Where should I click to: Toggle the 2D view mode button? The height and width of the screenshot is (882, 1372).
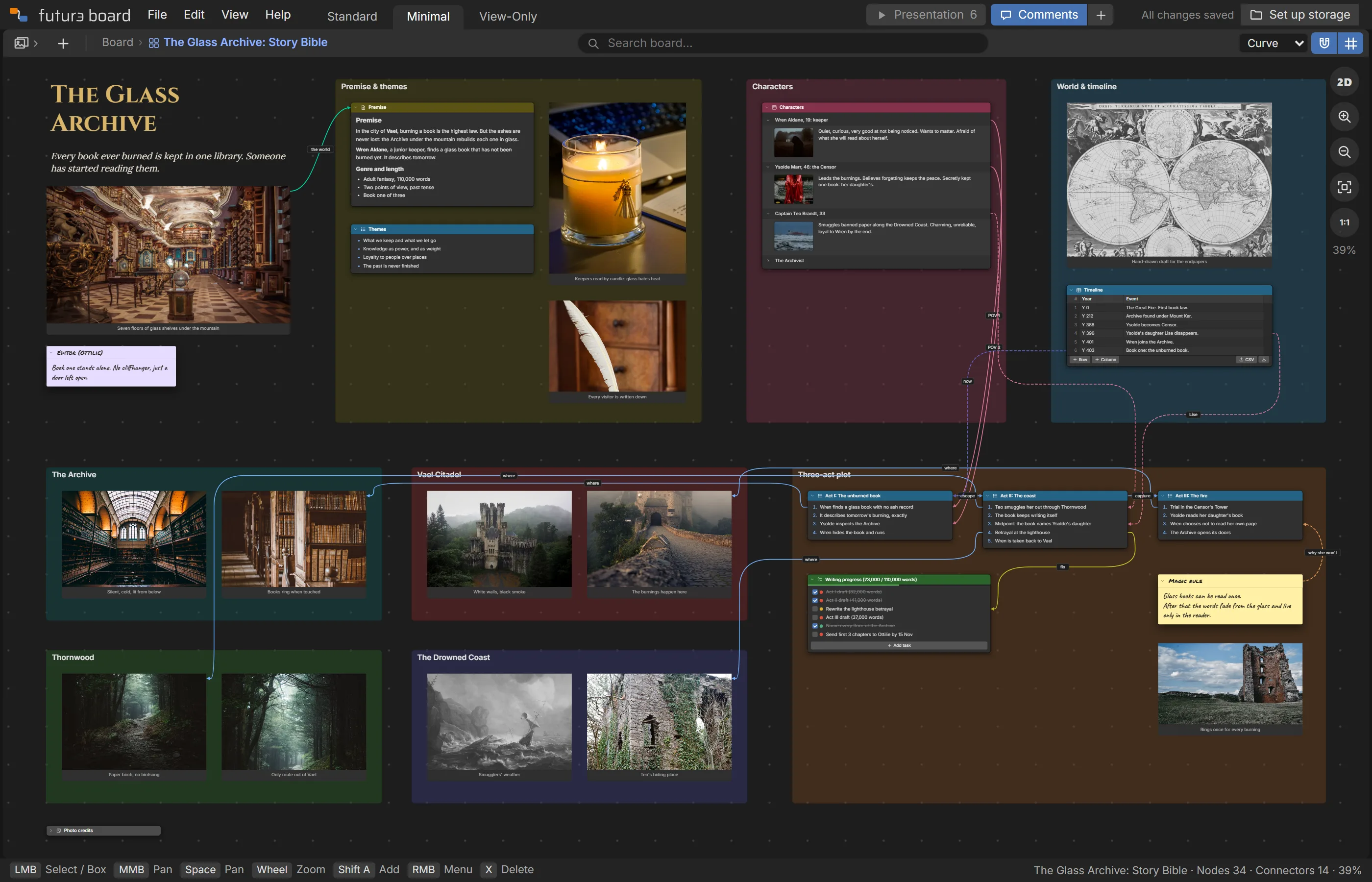pos(1344,82)
